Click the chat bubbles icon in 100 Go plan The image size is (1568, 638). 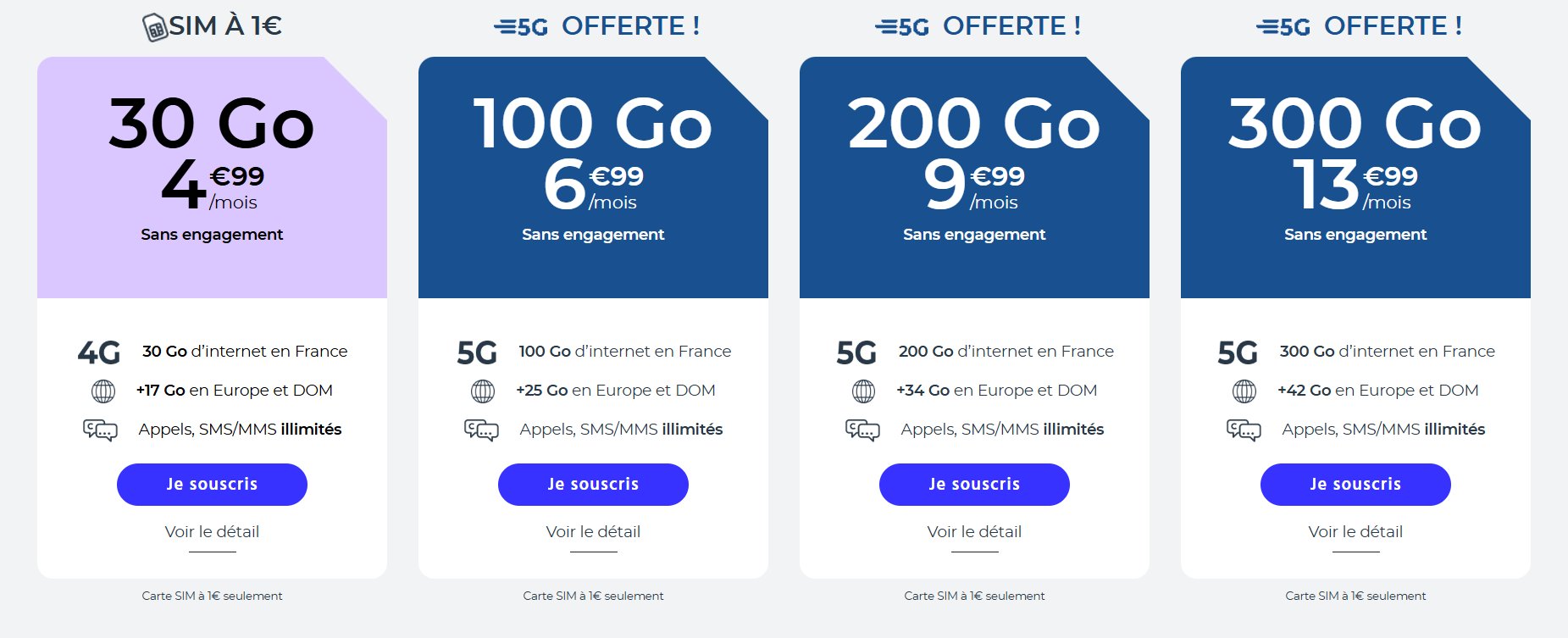[481, 430]
